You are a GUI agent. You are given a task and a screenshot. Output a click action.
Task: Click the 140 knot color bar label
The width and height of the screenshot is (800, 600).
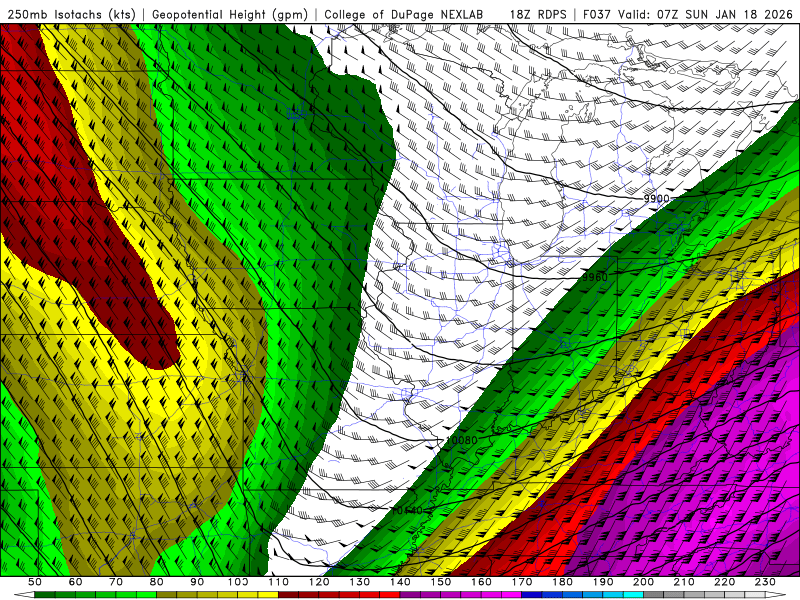(x=401, y=582)
